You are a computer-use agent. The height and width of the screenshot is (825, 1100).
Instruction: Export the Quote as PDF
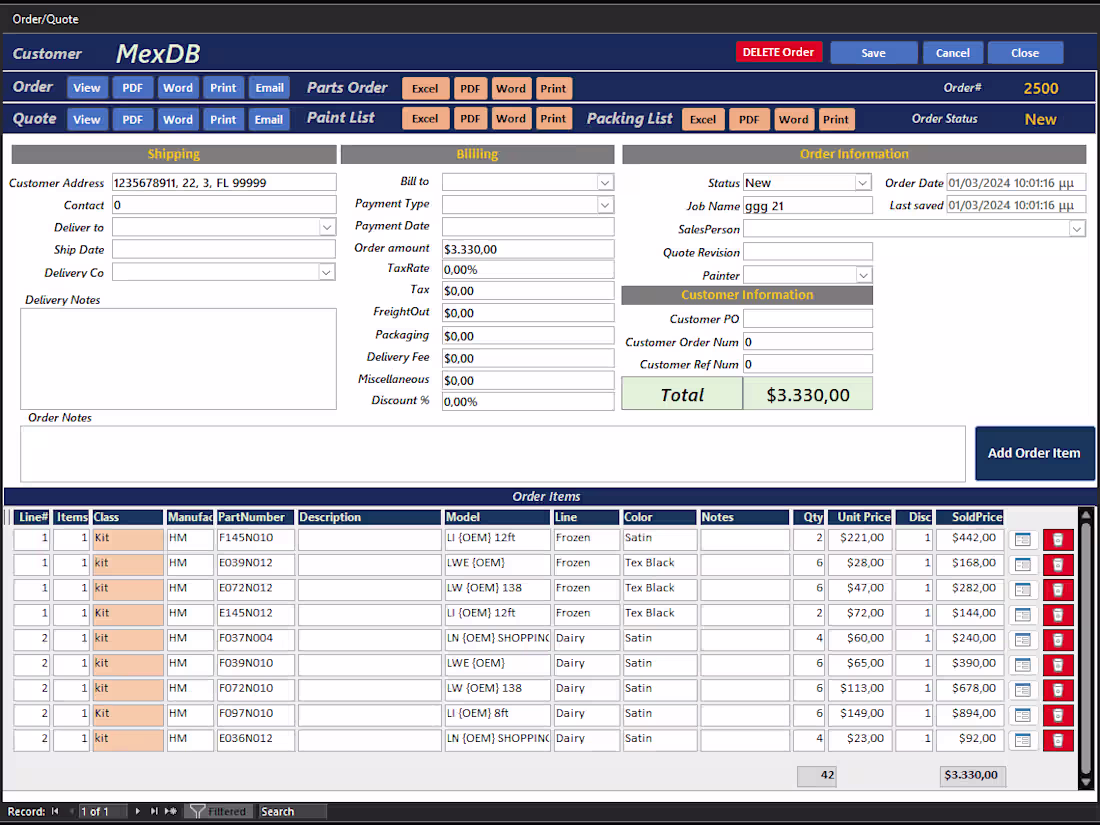[132, 119]
